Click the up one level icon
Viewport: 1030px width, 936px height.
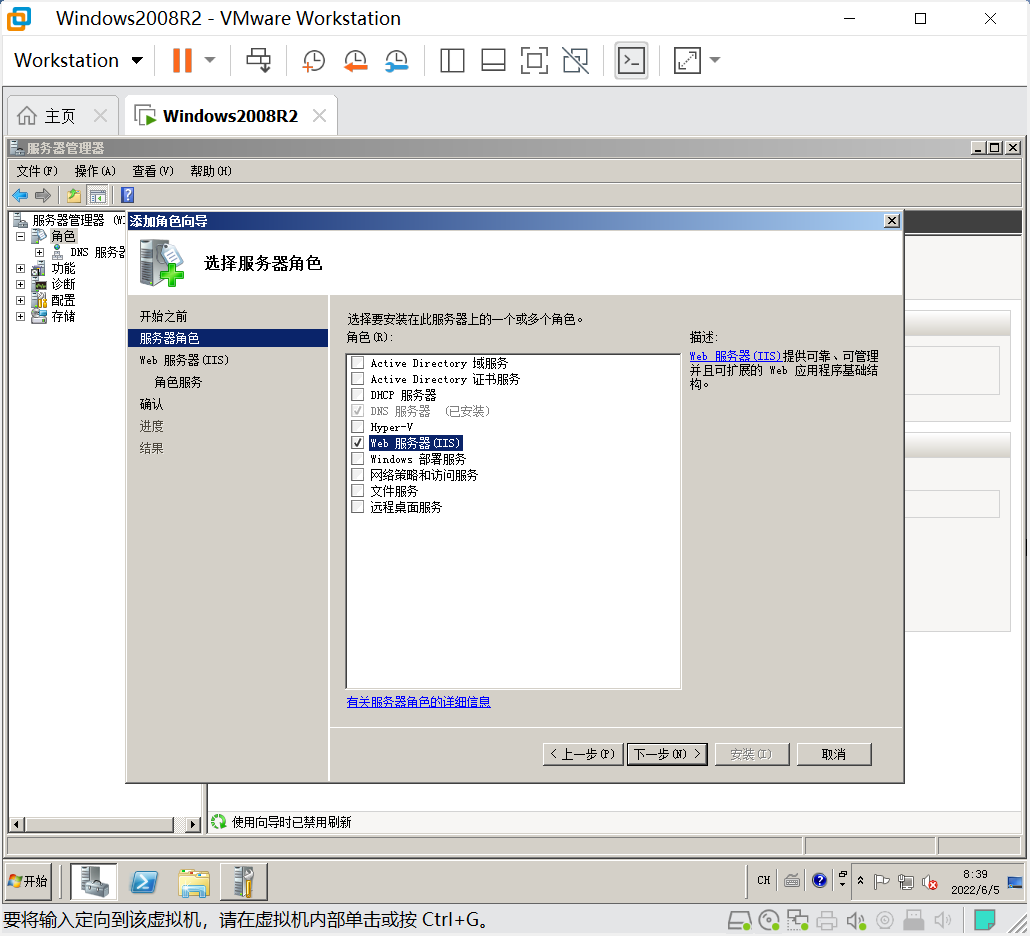click(74, 195)
